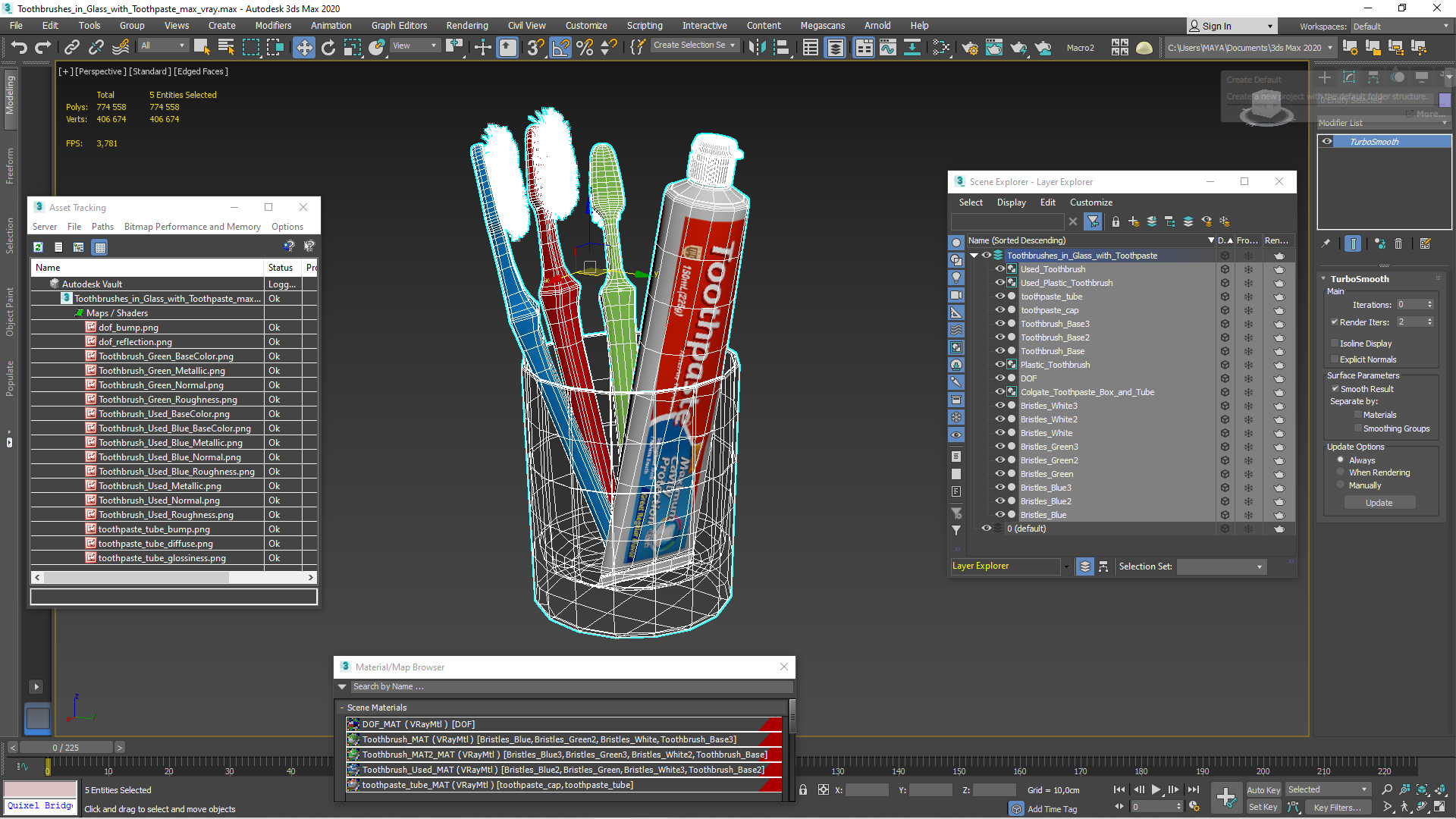The height and width of the screenshot is (819, 1456).
Task: Toggle TurboSmooth modifier eye icon
Action: tap(1327, 141)
